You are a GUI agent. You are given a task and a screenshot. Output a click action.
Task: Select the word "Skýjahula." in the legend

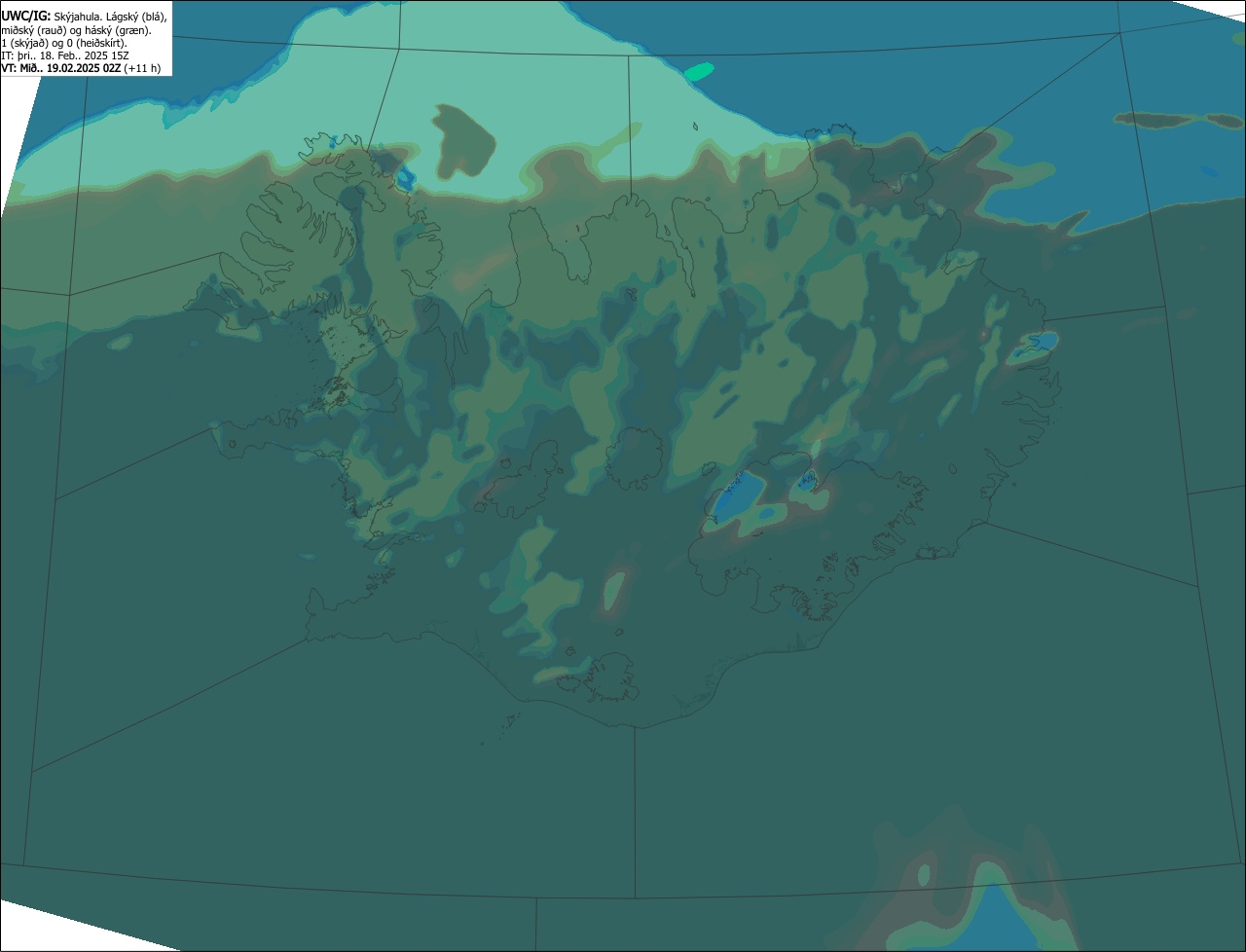pyautogui.click(x=78, y=18)
